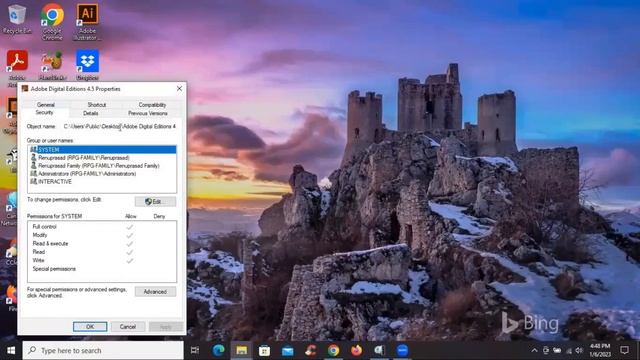Launch Firefox from the taskbar
The width and height of the screenshot is (640, 360).
(x=356, y=351)
